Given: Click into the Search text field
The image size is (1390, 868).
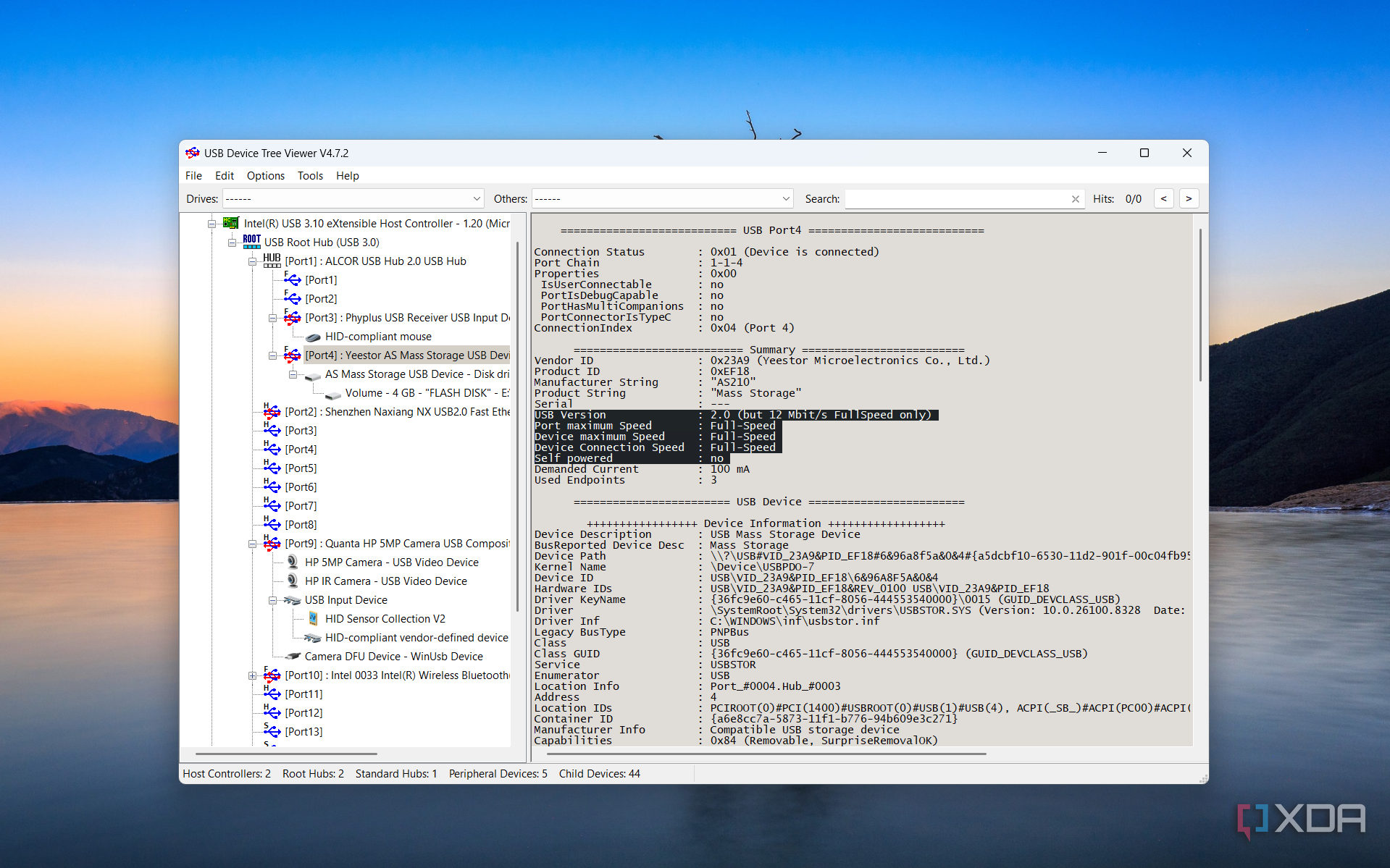Looking at the screenshot, I should click(956, 198).
